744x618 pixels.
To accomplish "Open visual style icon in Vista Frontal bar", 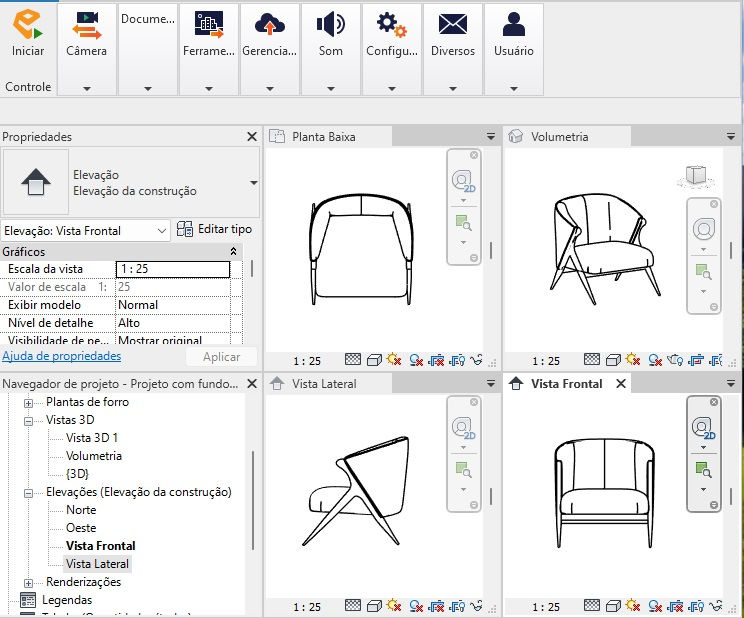I will [x=613, y=606].
